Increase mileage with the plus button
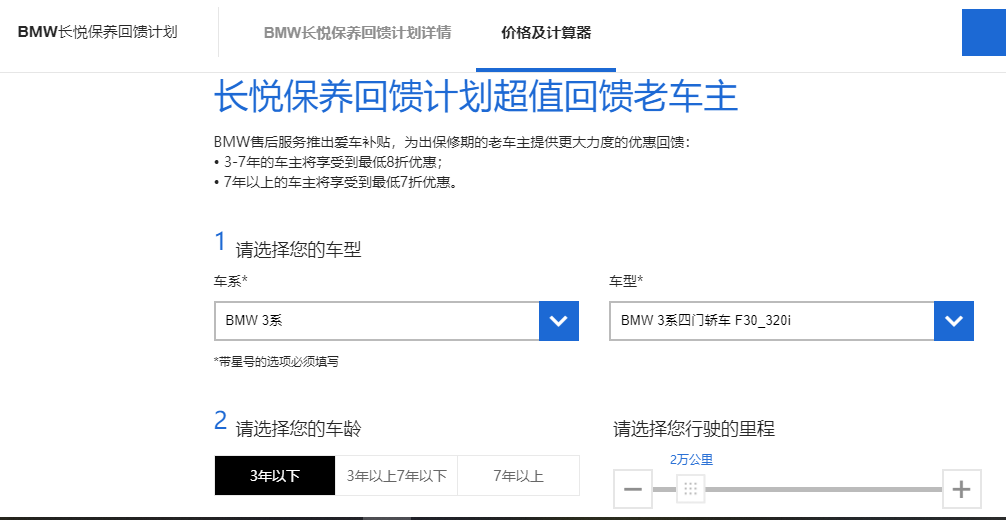Screen dimensions: 1006x520 pyautogui.click(x=961, y=489)
